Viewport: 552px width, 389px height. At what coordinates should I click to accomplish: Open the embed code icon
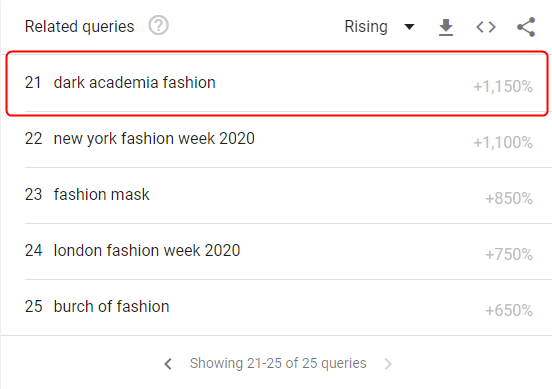coord(486,27)
